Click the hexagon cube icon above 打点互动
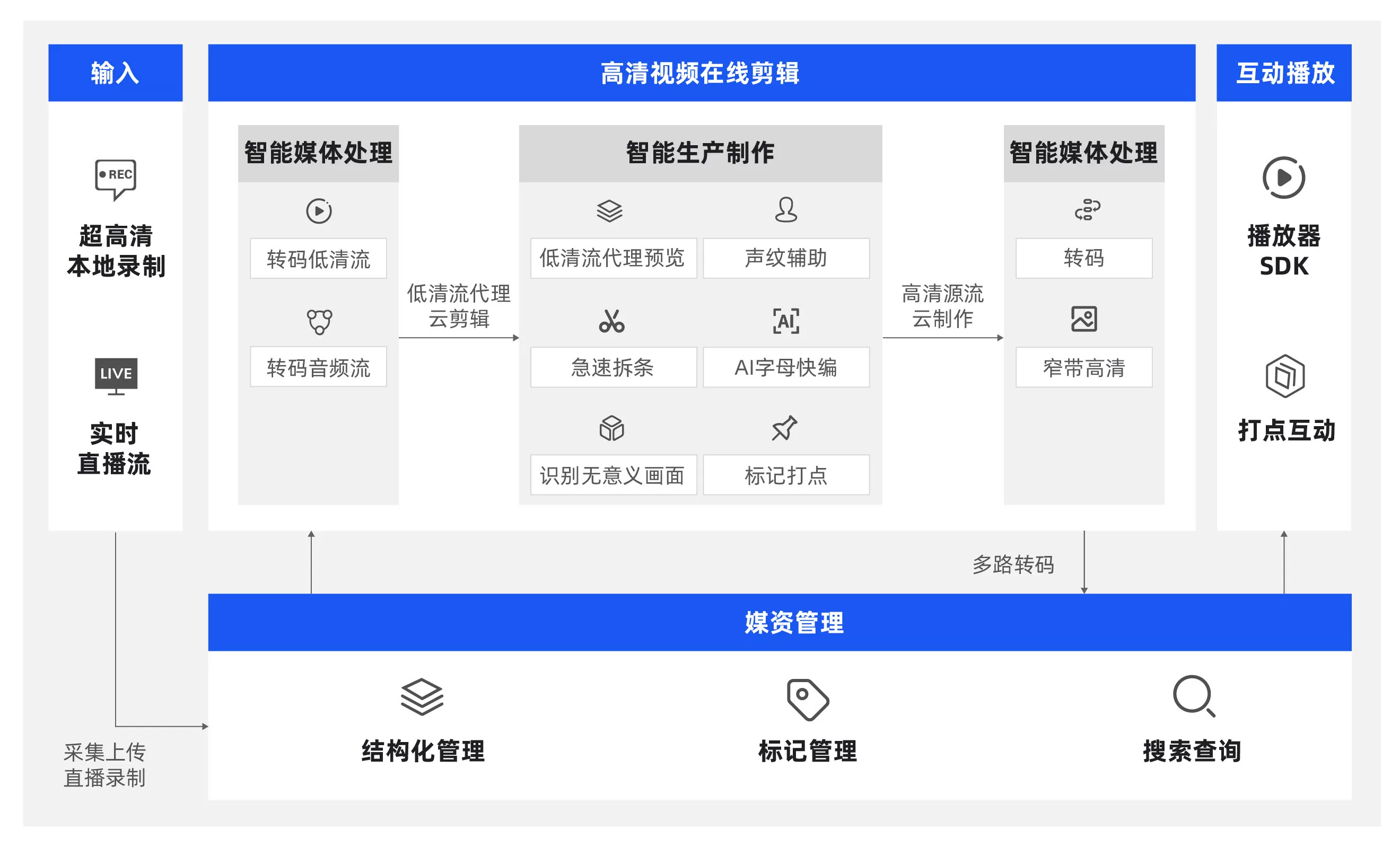Image resolution: width=1400 pixels, height=848 pixels. click(1284, 376)
